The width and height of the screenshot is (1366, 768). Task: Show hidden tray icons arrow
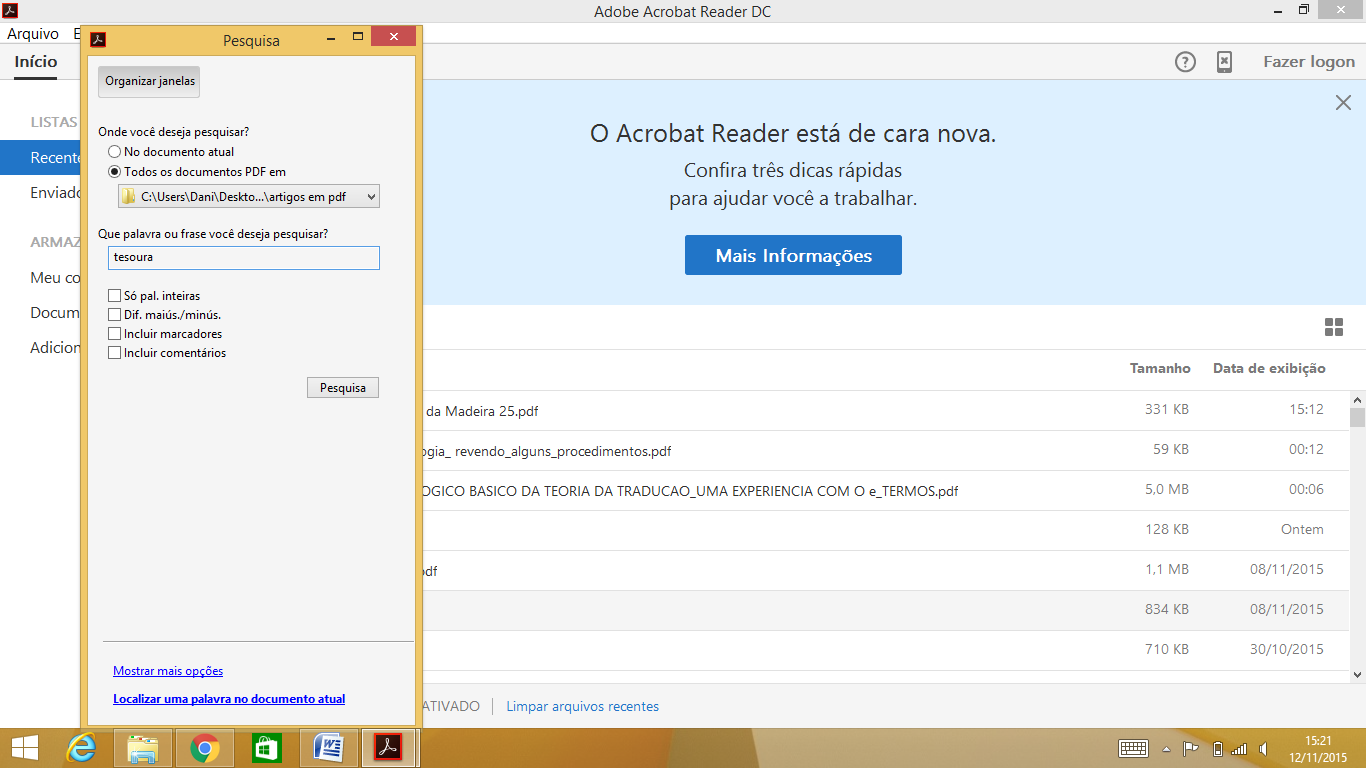(1166, 748)
